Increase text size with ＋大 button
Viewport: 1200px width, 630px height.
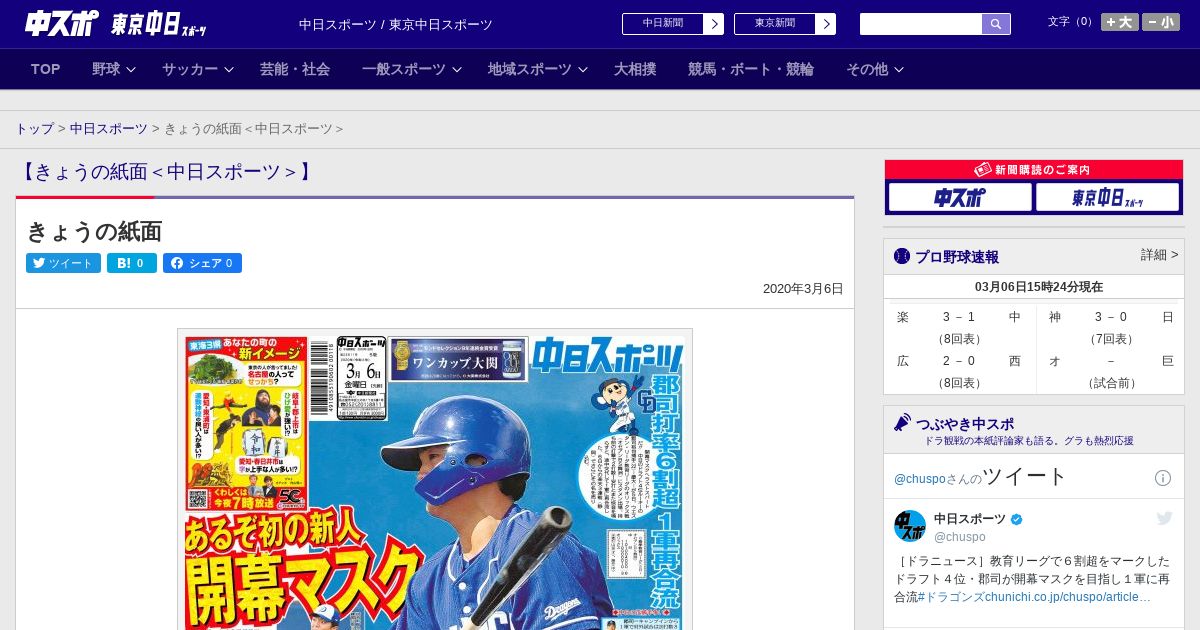(x=1120, y=22)
